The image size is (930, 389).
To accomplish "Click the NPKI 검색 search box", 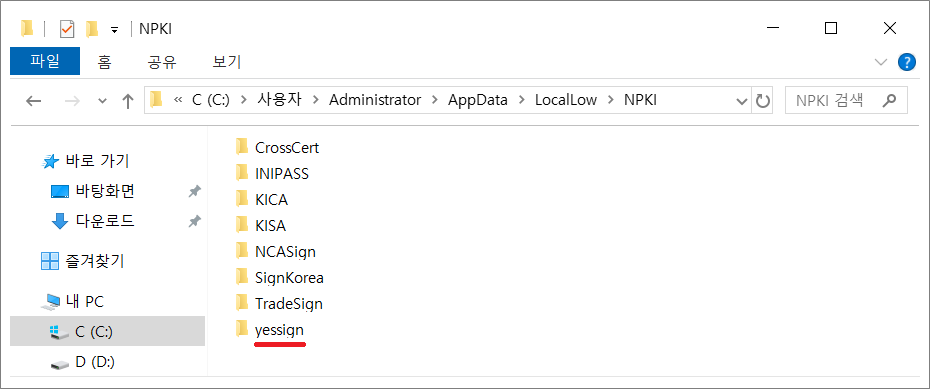I will pyautogui.click(x=846, y=101).
